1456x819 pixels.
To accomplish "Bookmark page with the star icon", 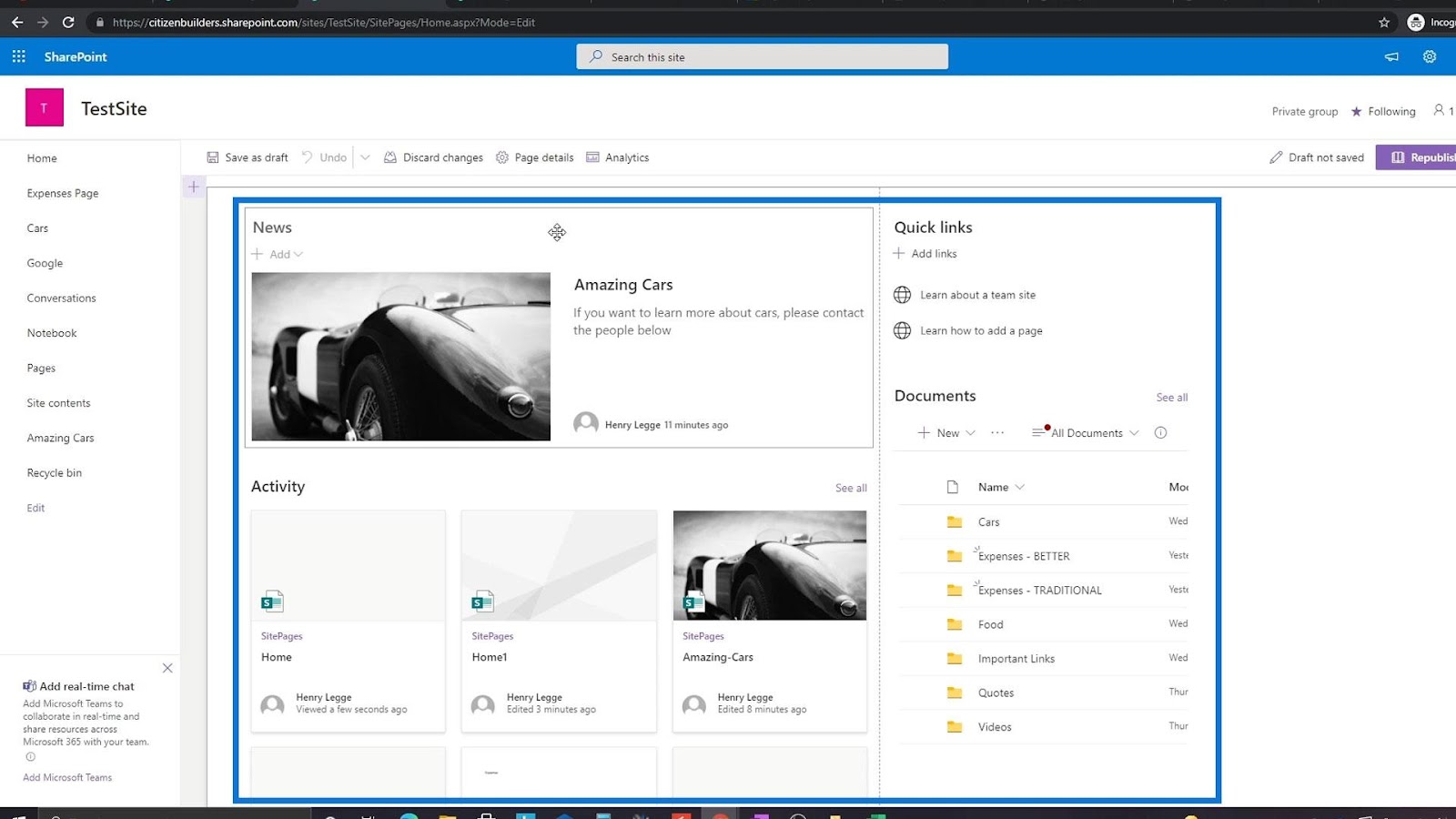I will (x=1383, y=23).
